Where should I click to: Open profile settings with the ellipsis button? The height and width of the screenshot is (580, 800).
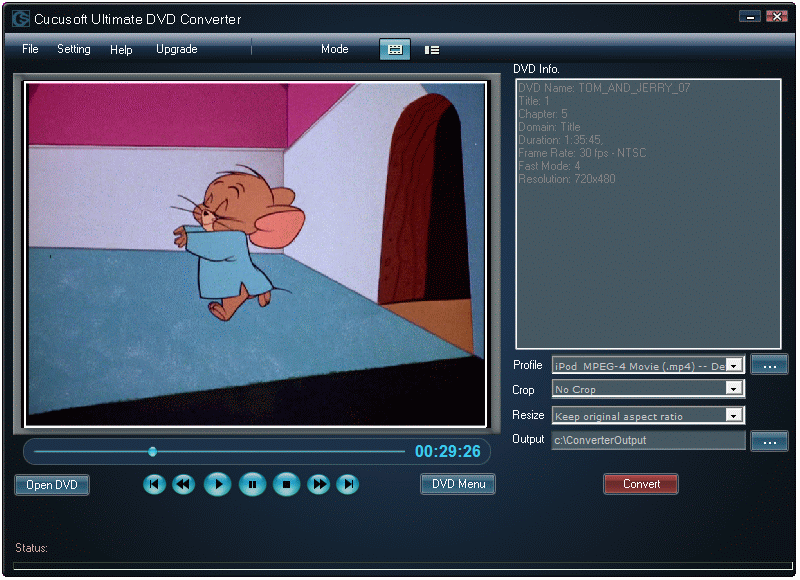coord(769,365)
